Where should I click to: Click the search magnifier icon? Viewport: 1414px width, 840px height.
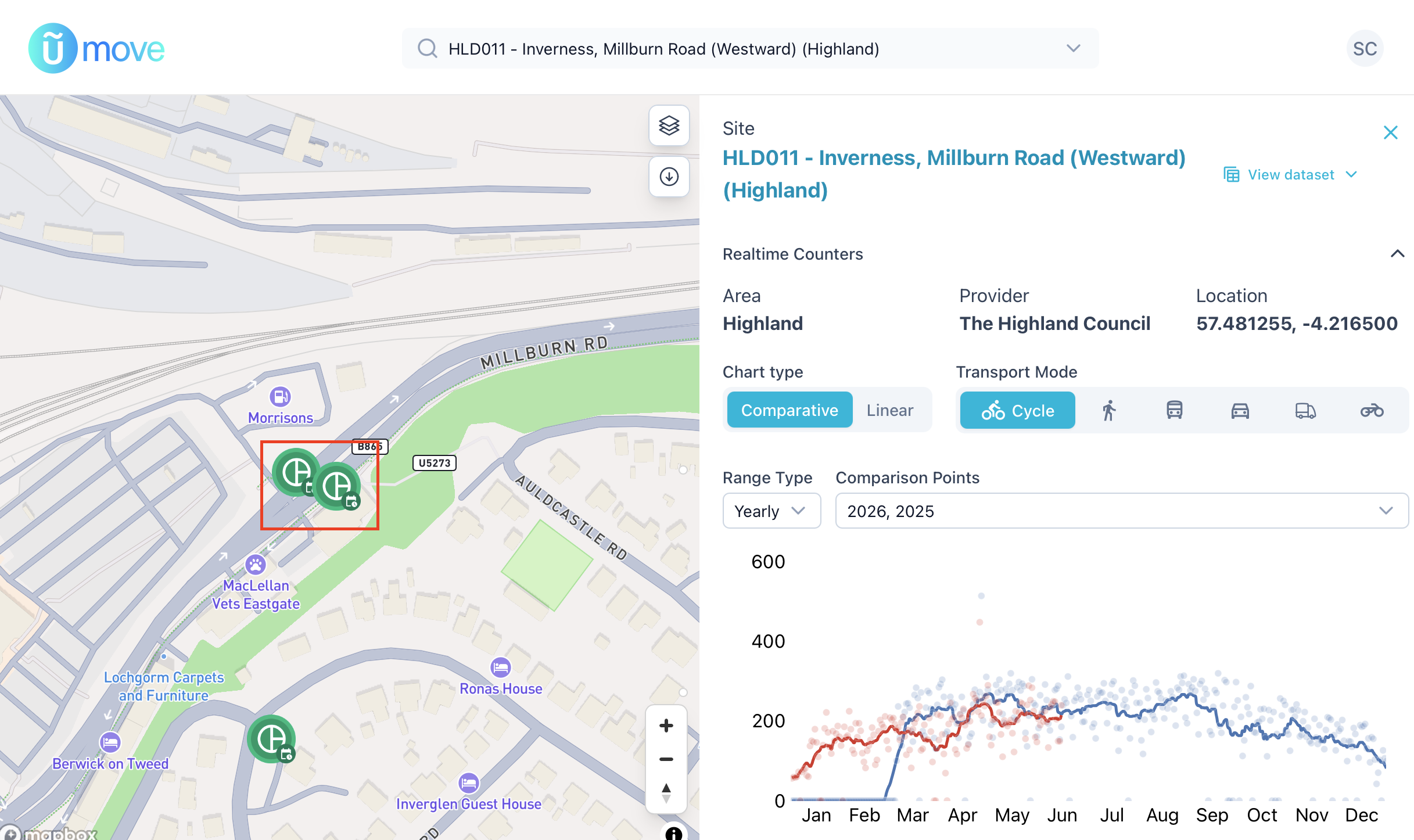click(428, 49)
